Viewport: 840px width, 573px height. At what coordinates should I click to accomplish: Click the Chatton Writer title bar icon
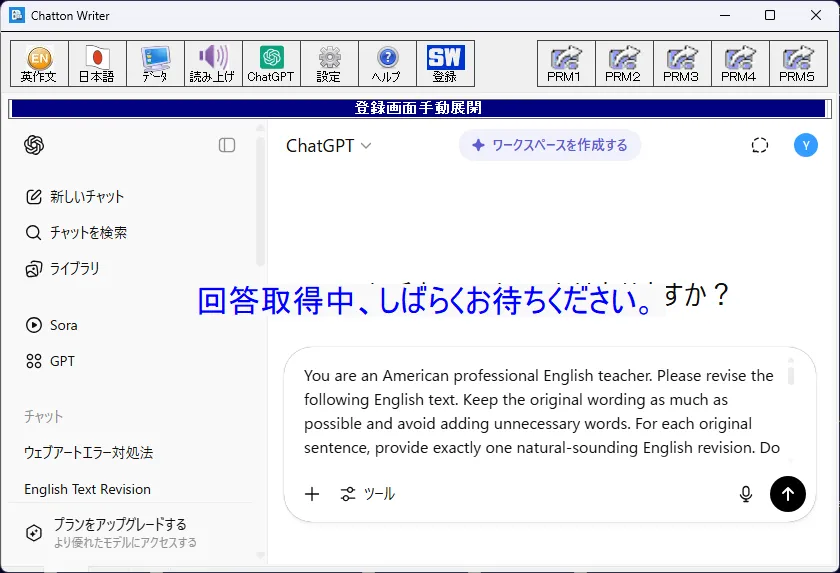(x=17, y=15)
